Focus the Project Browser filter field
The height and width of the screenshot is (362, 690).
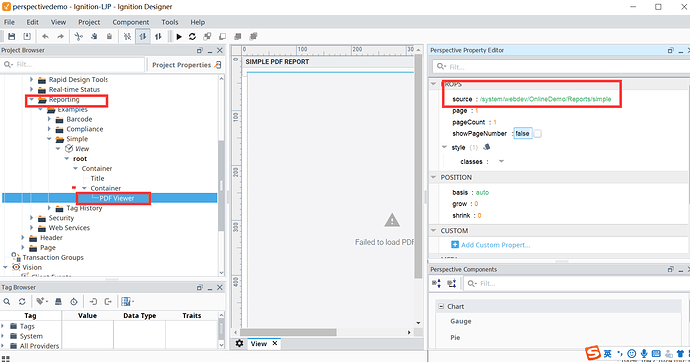coord(73,64)
